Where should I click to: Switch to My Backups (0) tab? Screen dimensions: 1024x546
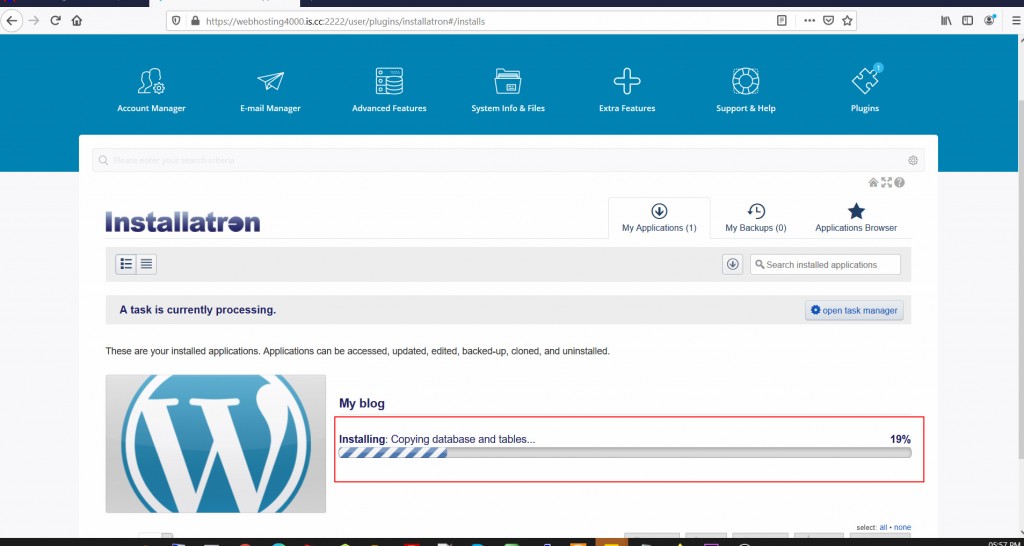tap(756, 218)
